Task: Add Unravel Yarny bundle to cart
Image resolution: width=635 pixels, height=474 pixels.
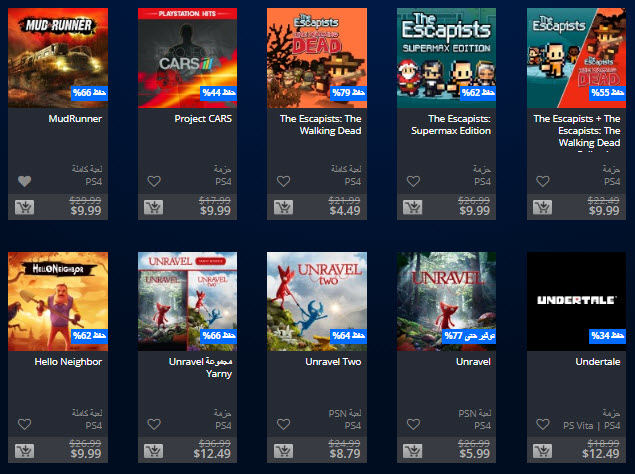Action: [154, 451]
